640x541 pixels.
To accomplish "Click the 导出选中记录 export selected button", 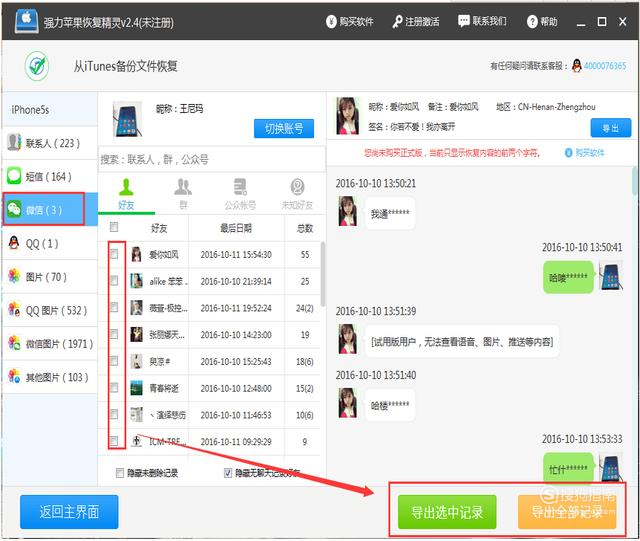I will coord(447,512).
